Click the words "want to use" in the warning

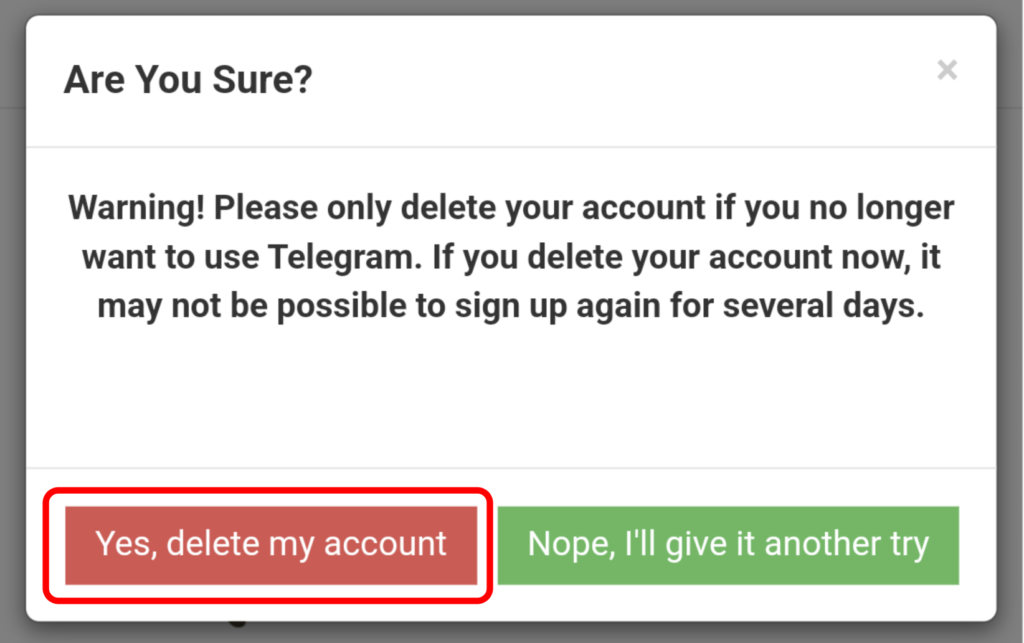tap(168, 258)
